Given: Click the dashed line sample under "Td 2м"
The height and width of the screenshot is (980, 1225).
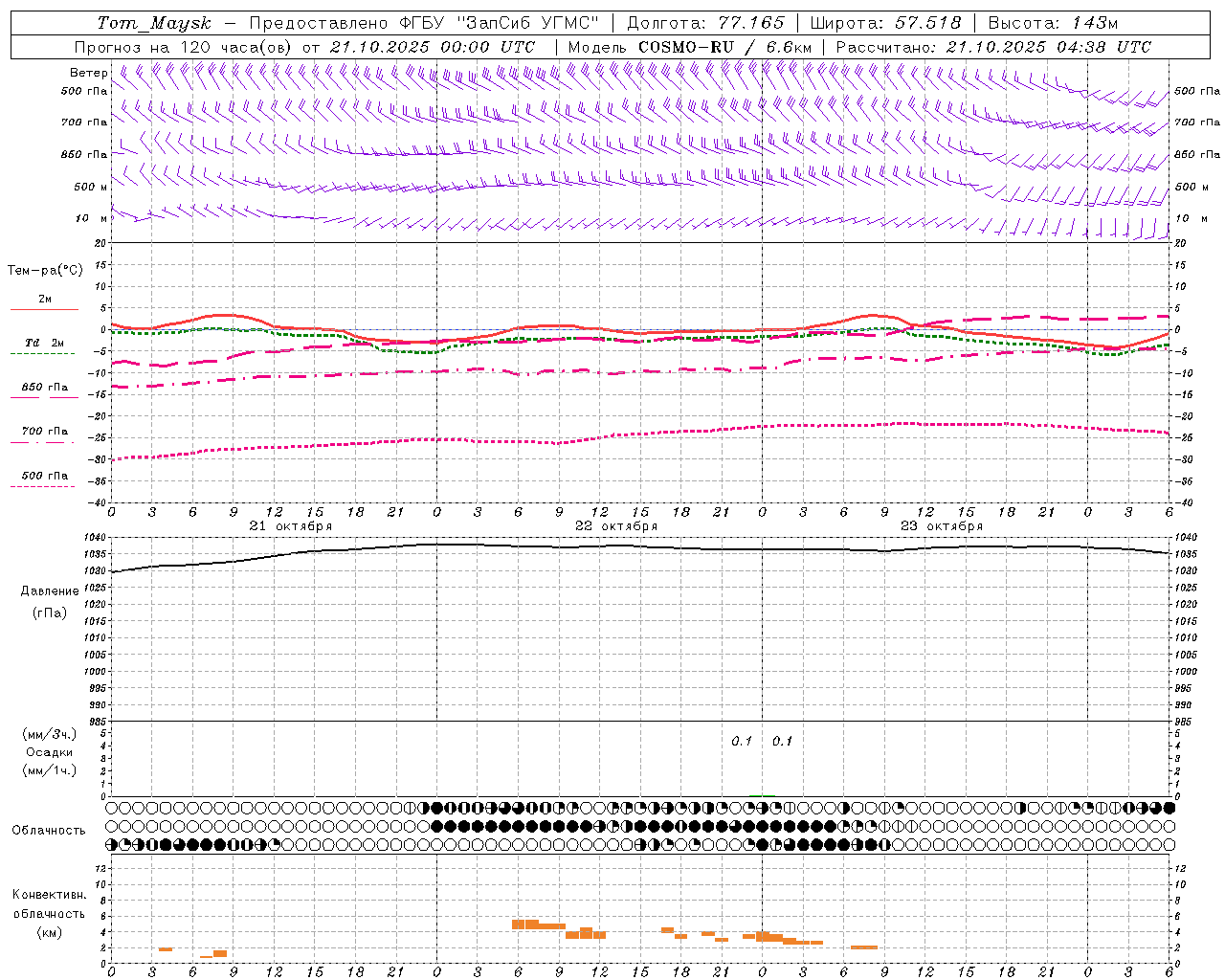Looking at the screenshot, I should 43,354.
